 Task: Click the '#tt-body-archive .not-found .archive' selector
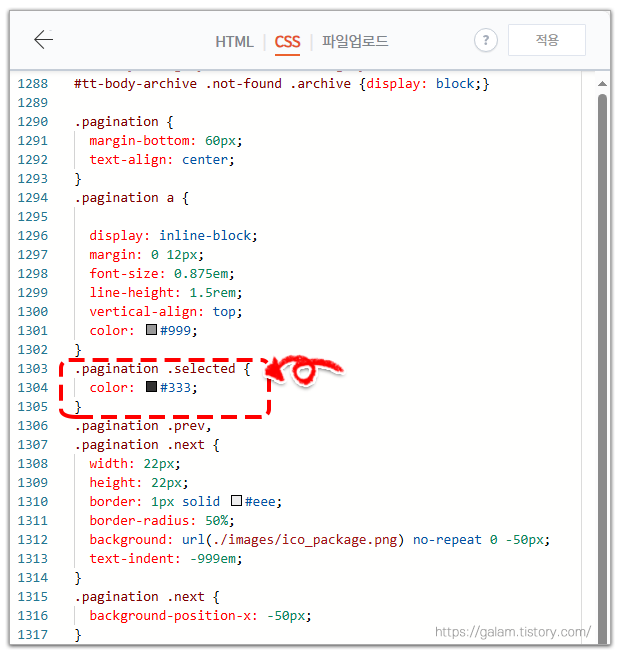[x=212, y=84]
